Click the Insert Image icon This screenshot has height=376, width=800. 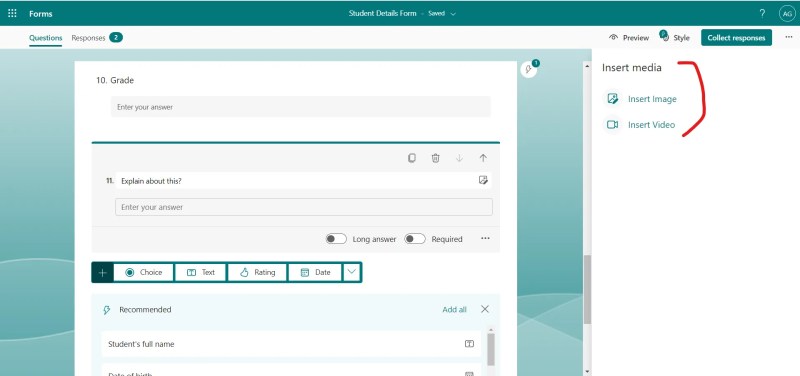(x=613, y=99)
